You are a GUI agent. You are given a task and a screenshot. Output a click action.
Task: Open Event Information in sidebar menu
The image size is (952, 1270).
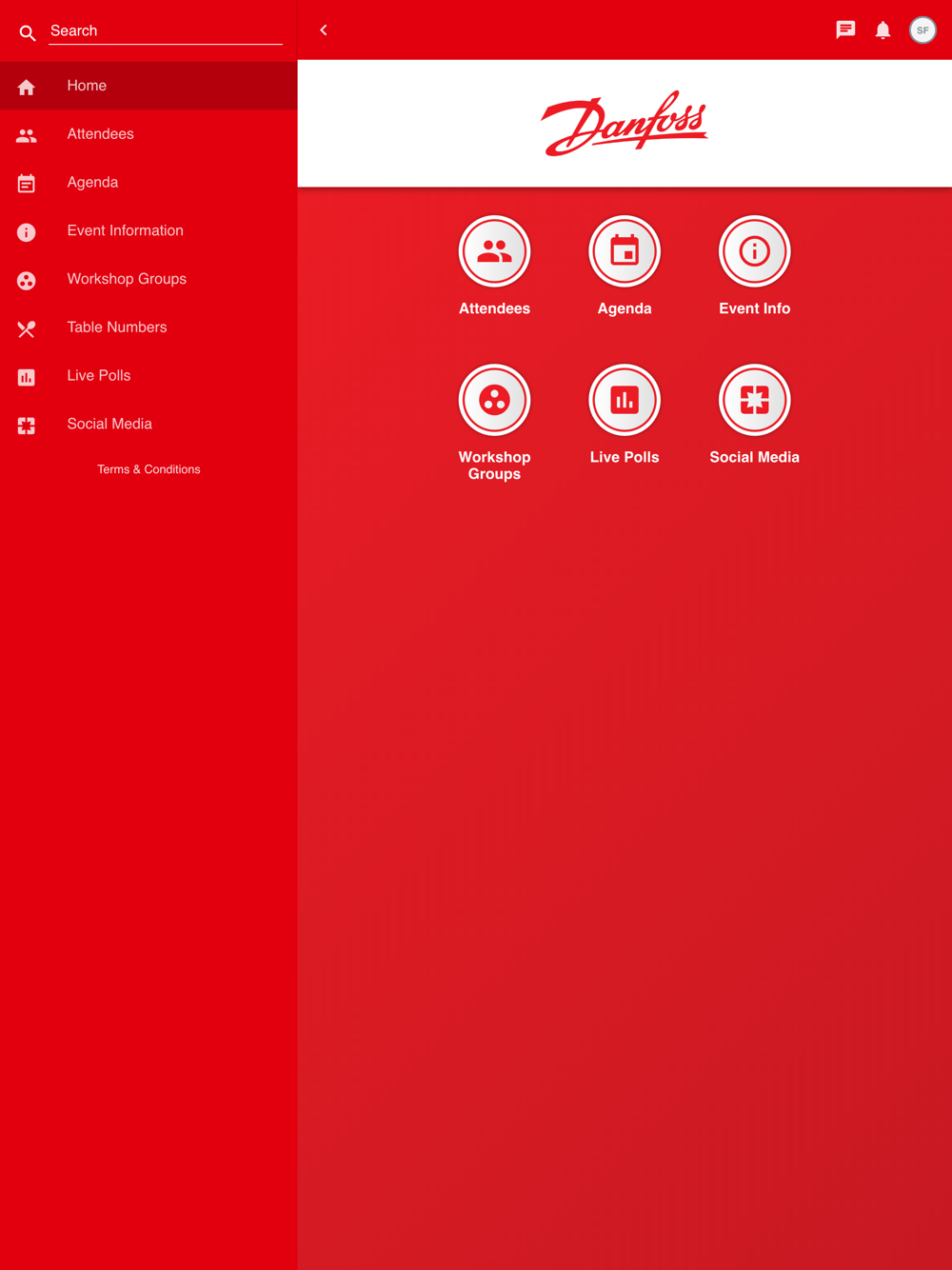tap(125, 230)
